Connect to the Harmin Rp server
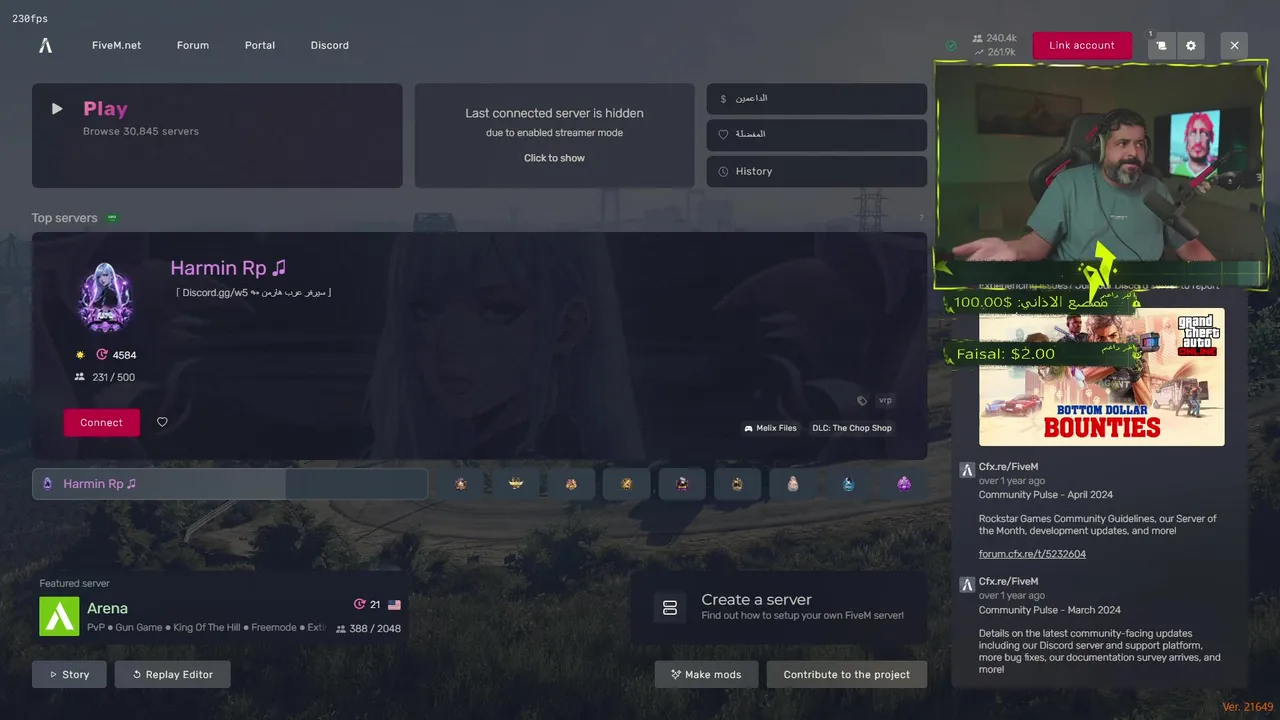This screenshot has height=720, width=1280. [102, 422]
